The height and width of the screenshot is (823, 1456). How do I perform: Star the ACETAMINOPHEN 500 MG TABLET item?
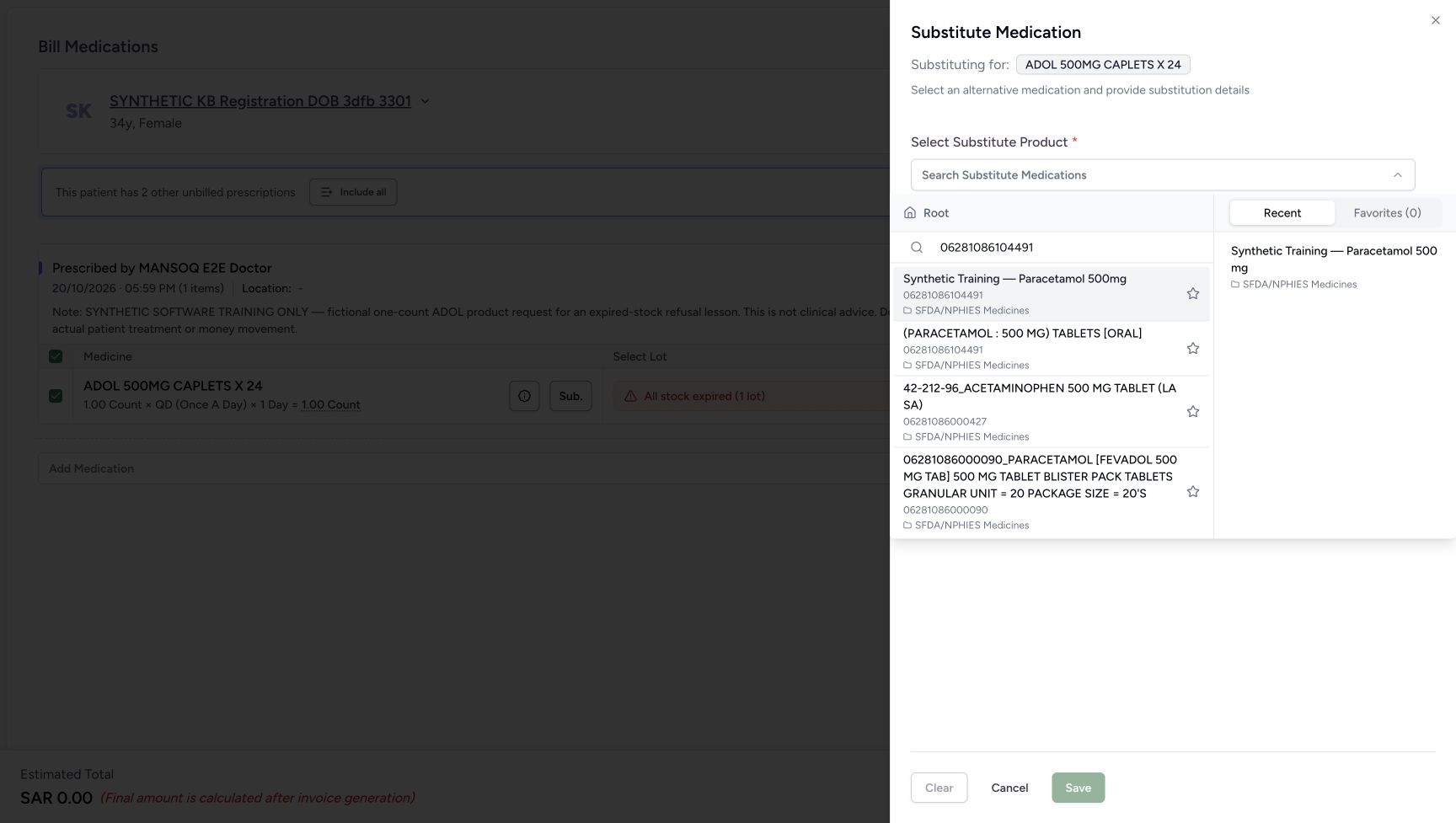pyautogui.click(x=1192, y=412)
